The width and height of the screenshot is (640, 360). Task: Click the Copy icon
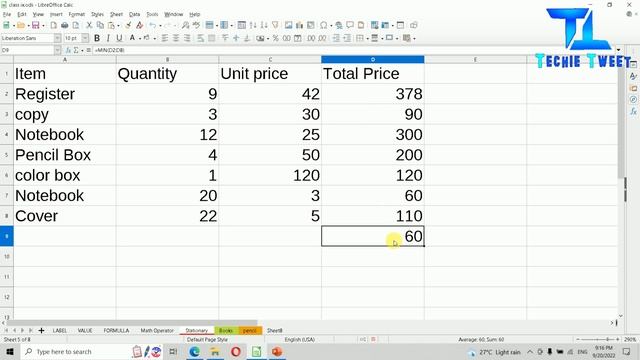pos(100,25)
